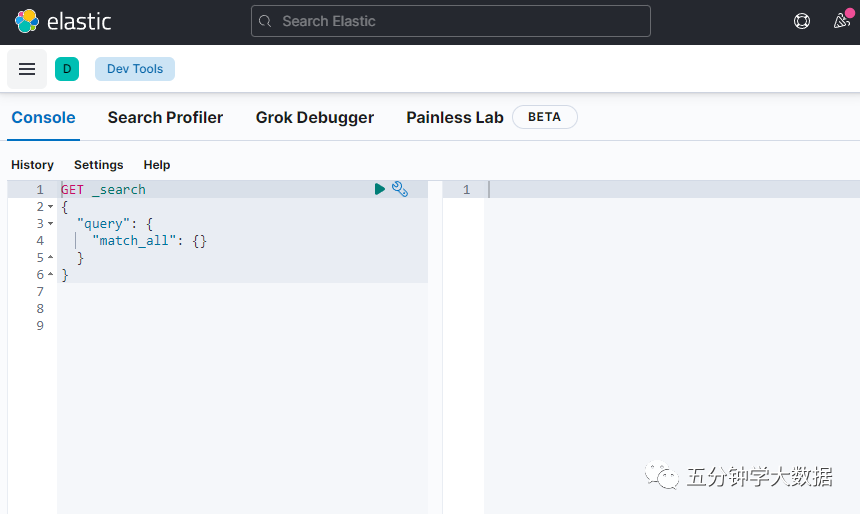Screen dimensions: 860x514
Task: Click the Elastic logo in the header
Action: click(x=62, y=21)
